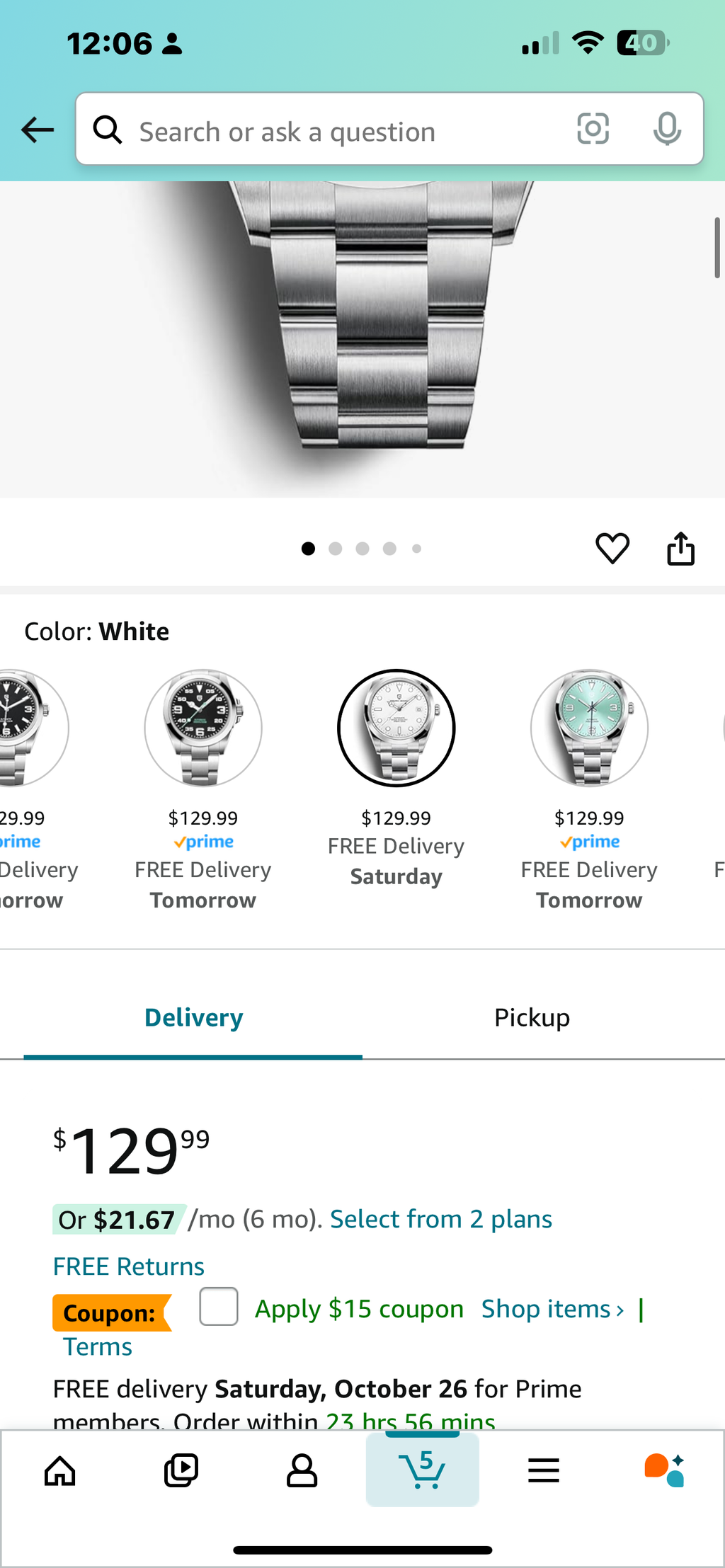Go to Home tab icon
The height and width of the screenshot is (1568, 725).
60,1471
